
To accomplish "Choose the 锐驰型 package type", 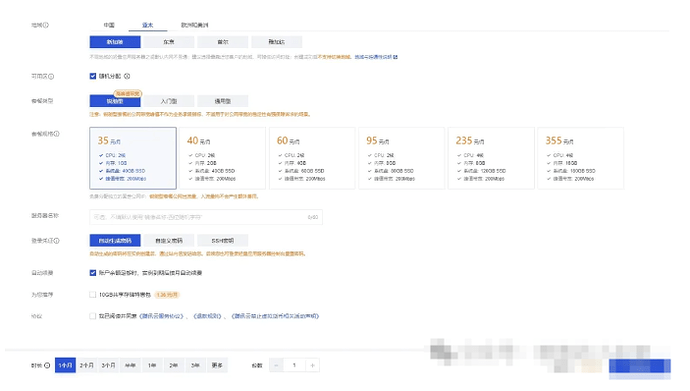I will coord(115,101).
